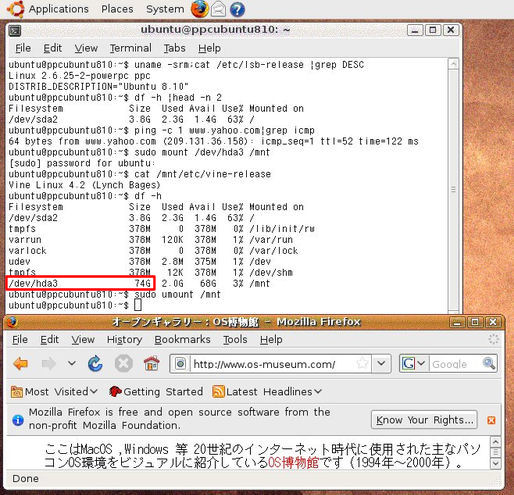Click the Ubuntu logo icon in the panel
514x495 pixels.
[x=16, y=9]
